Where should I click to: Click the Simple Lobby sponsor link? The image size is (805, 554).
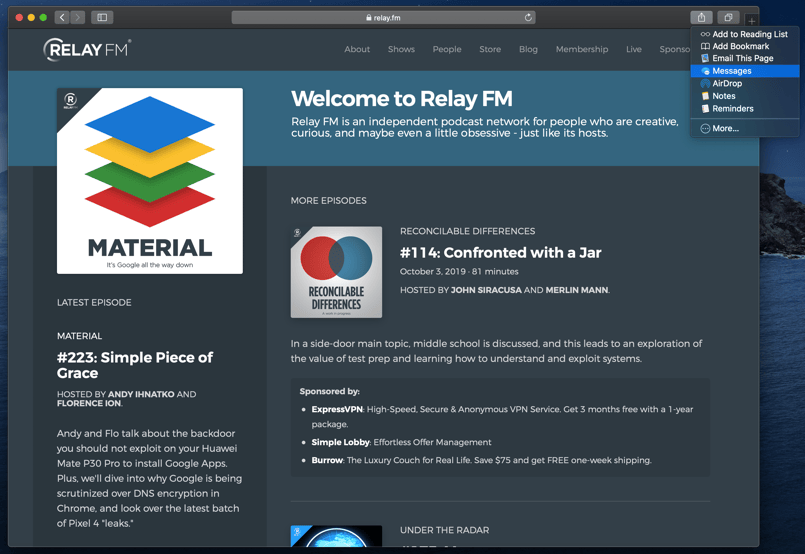(340, 442)
